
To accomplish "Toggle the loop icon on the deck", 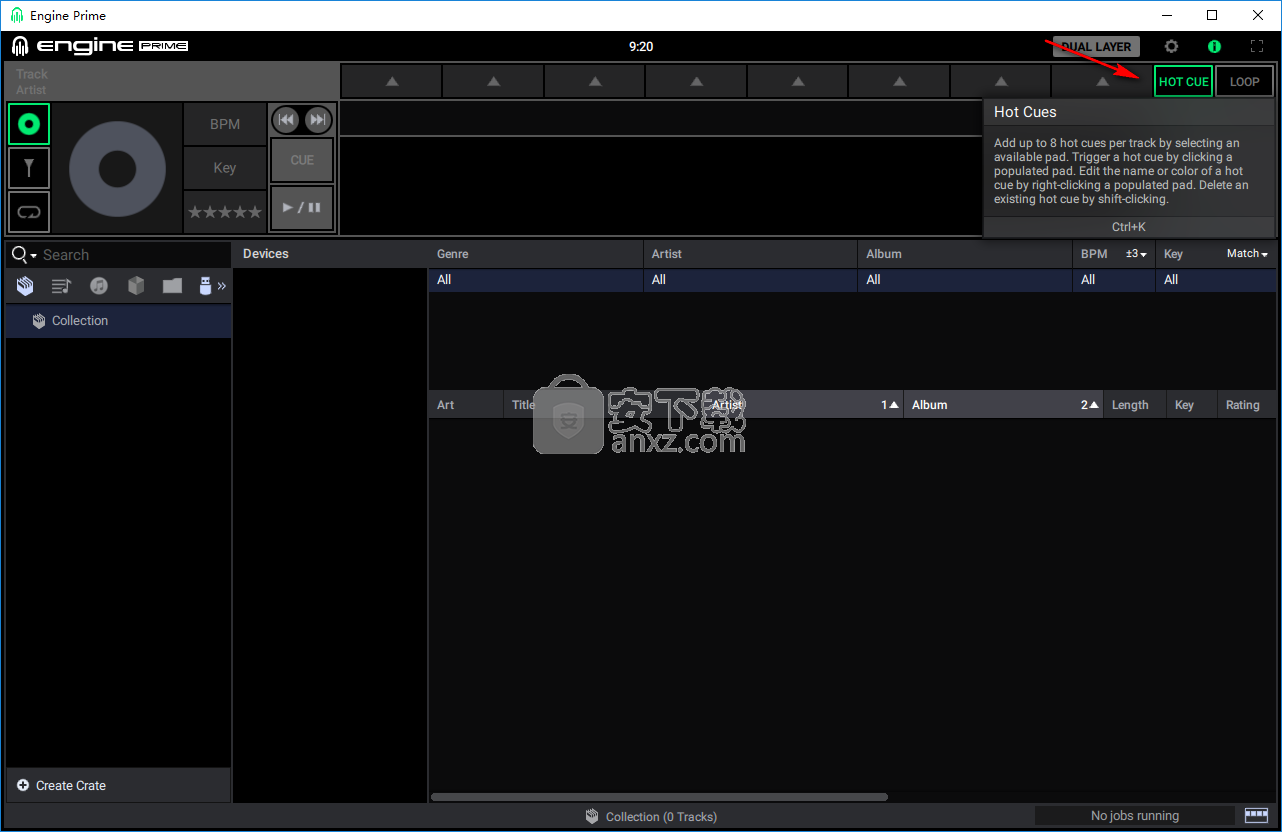I will 29,212.
